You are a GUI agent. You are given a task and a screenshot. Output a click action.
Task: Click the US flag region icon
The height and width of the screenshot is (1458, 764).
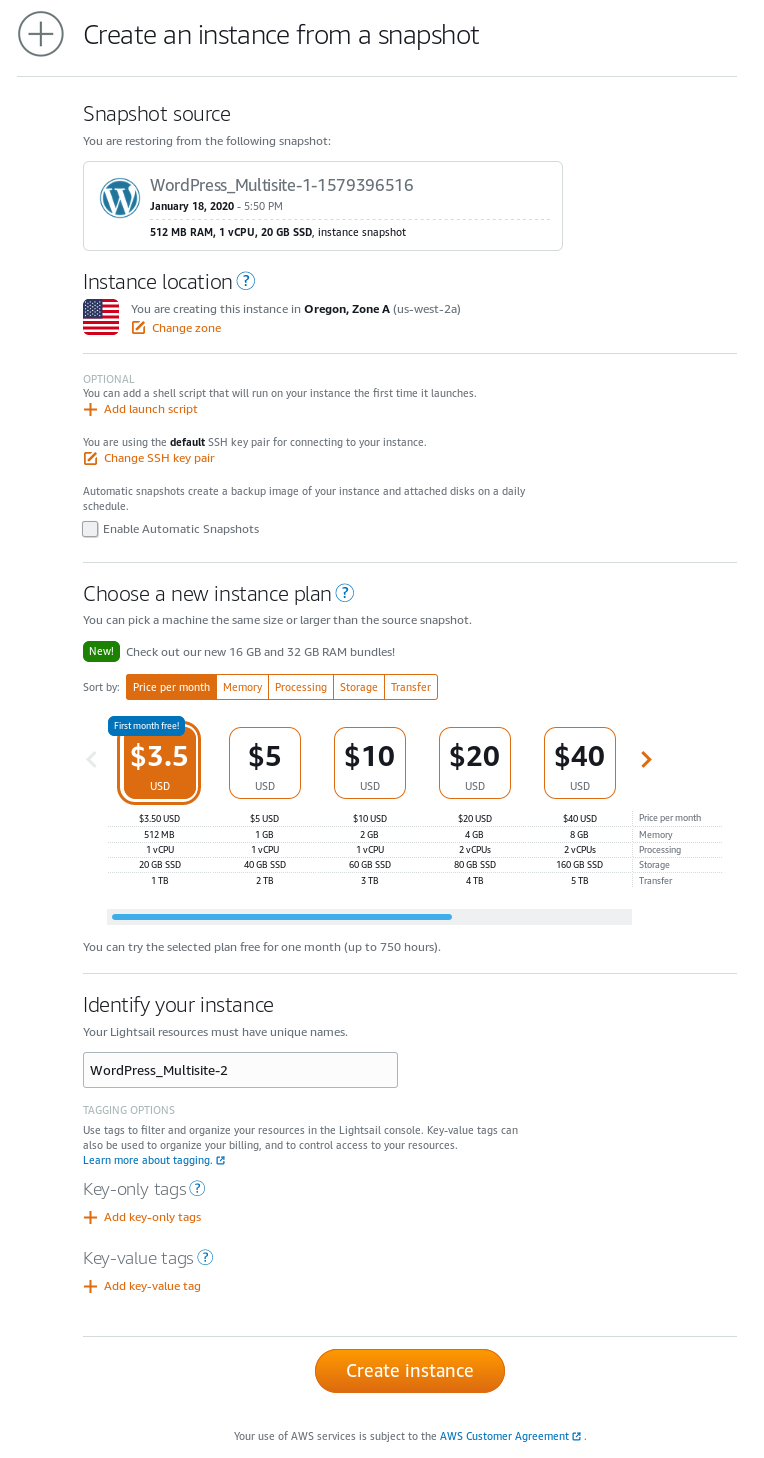[x=101, y=316]
